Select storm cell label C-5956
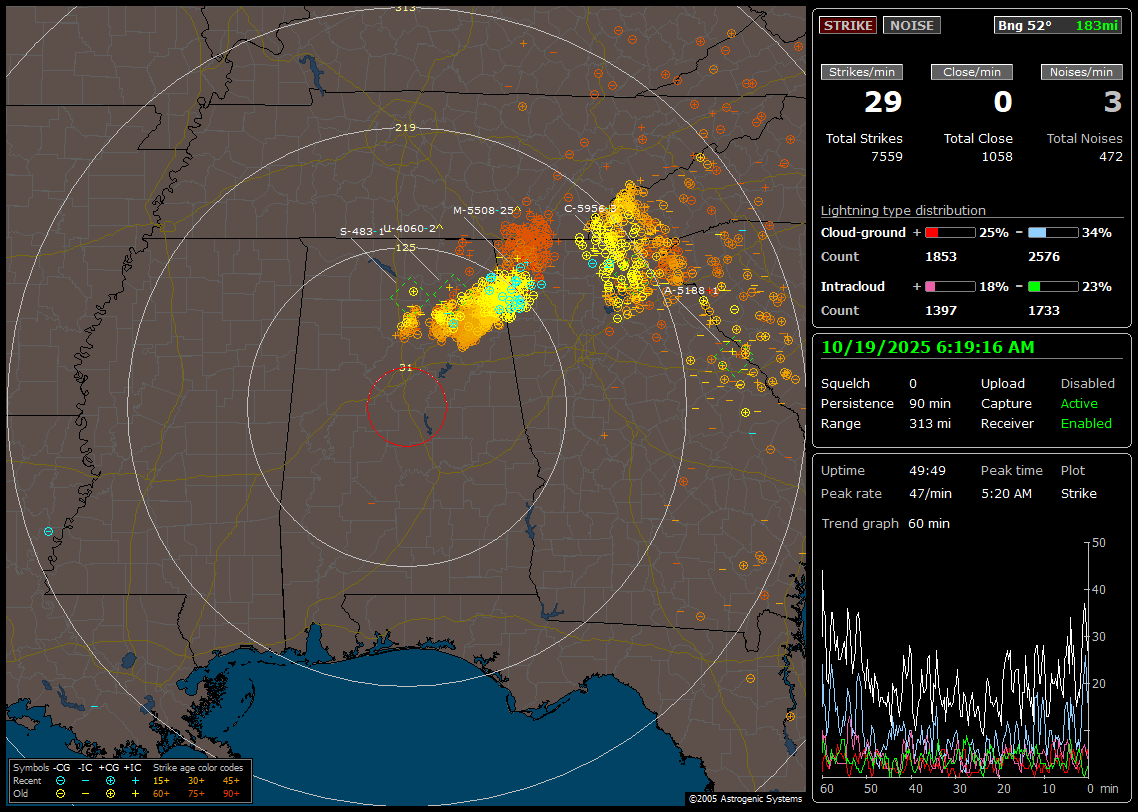1138x812 pixels. tap(584, 209)
